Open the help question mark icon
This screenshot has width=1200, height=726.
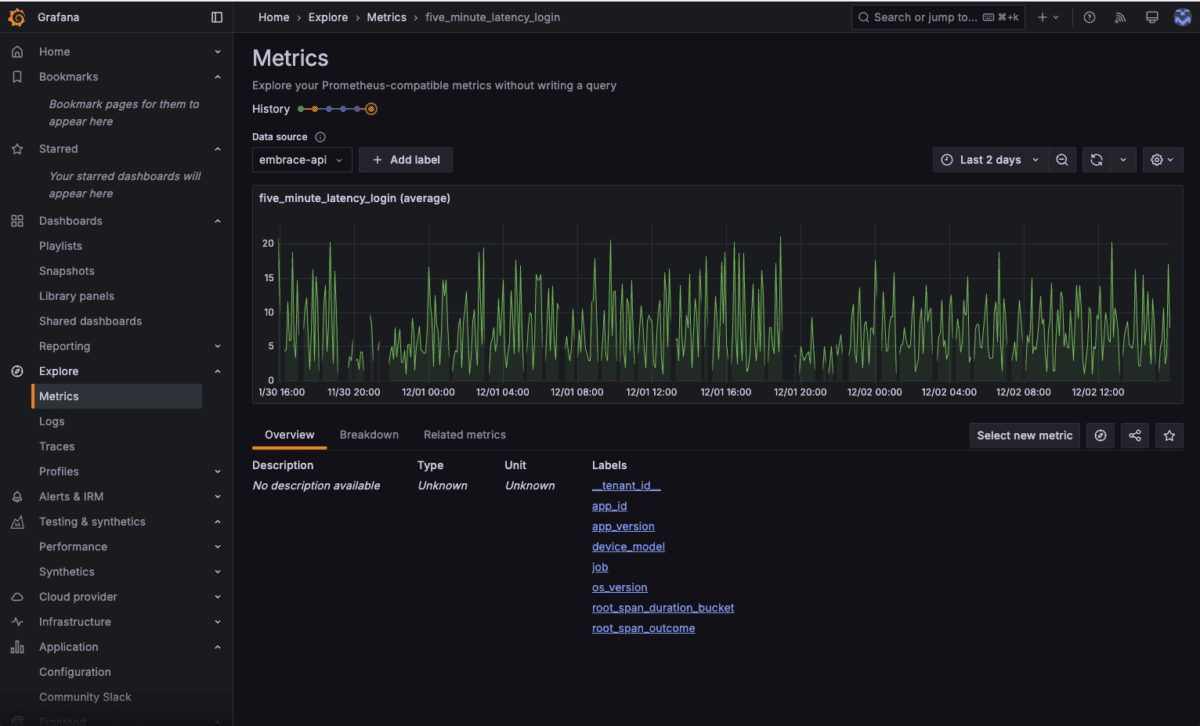click(1090, 17)
